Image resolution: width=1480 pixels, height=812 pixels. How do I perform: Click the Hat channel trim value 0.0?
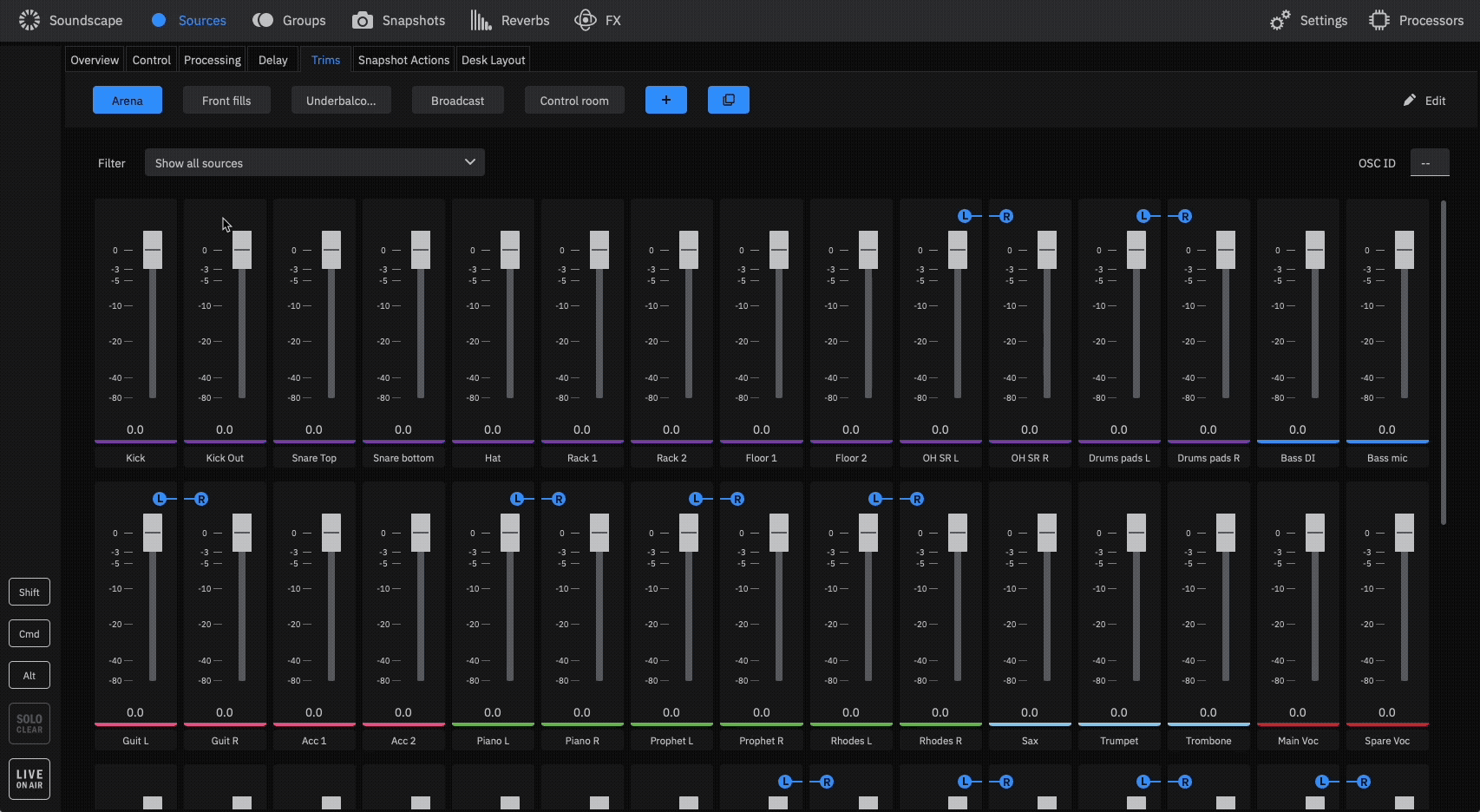[493, 429]
